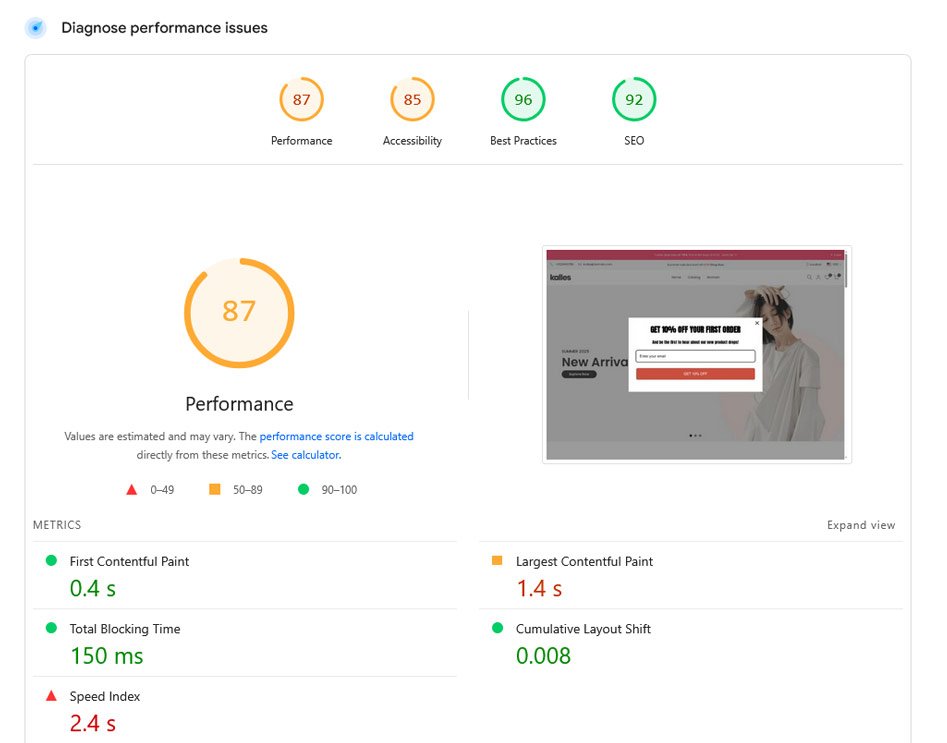
Task: Click the green dot beside Cumulative Layout Shift
Action: pos(498,628)
